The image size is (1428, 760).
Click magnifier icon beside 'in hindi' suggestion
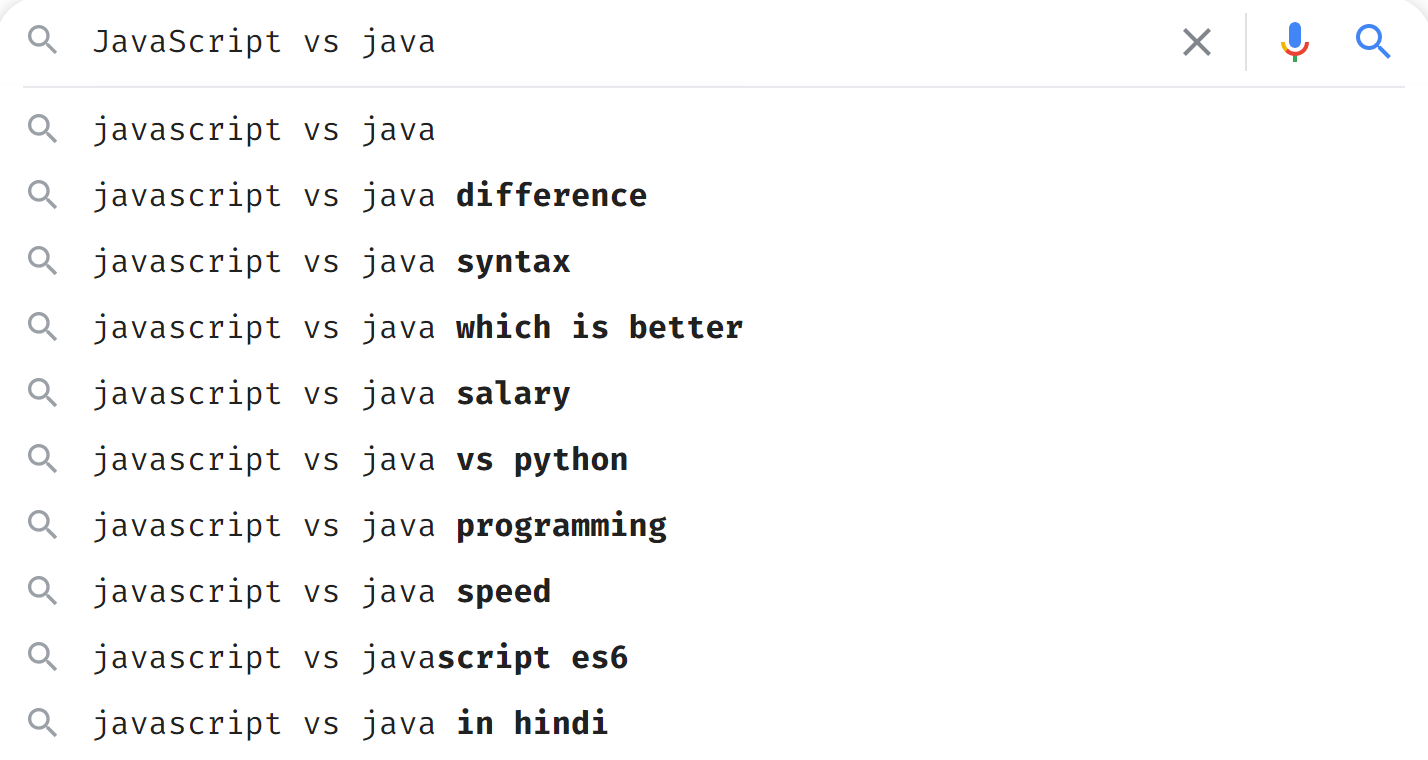pyautogui.click(x=42, y=723)
